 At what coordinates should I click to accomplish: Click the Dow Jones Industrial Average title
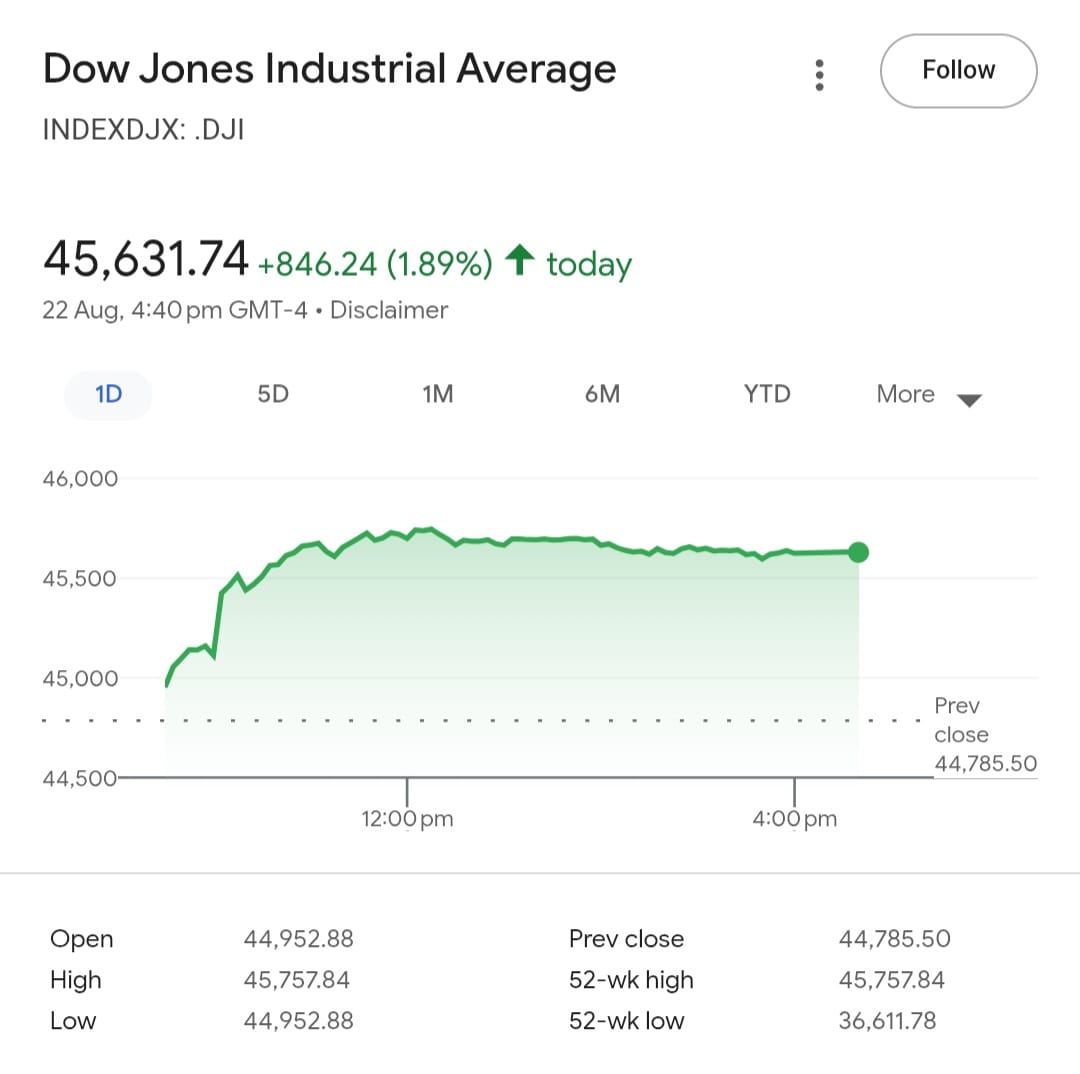[330, 69]
